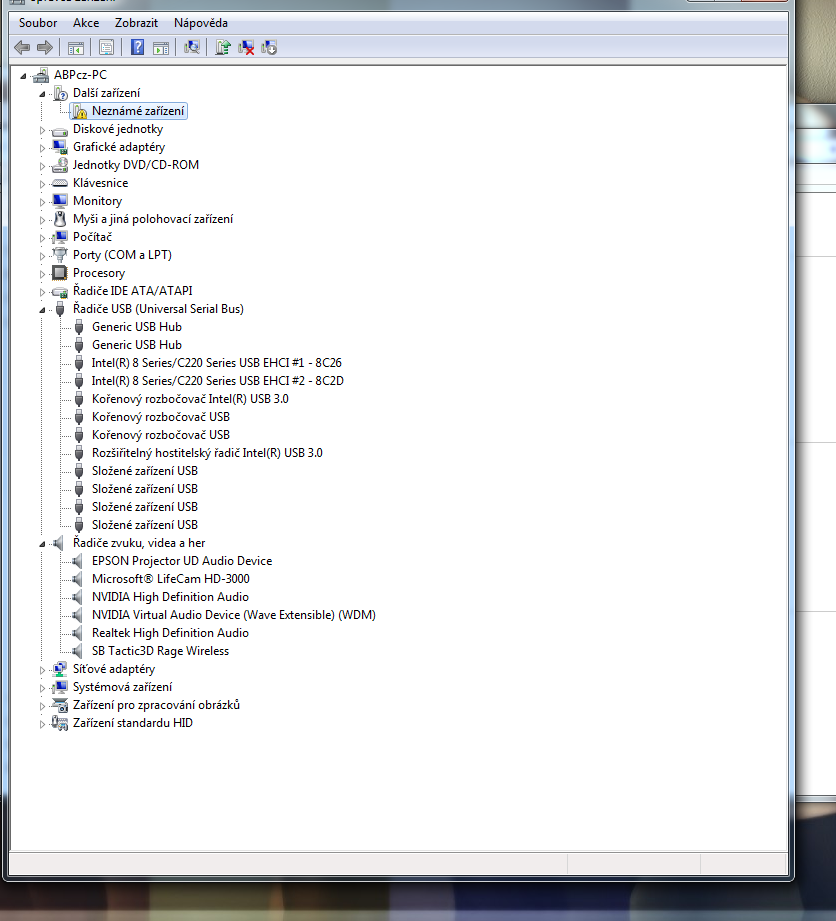Click the Klávesnice keyboard icon
This screenshot has height=921, width=836.
(59, 183)
